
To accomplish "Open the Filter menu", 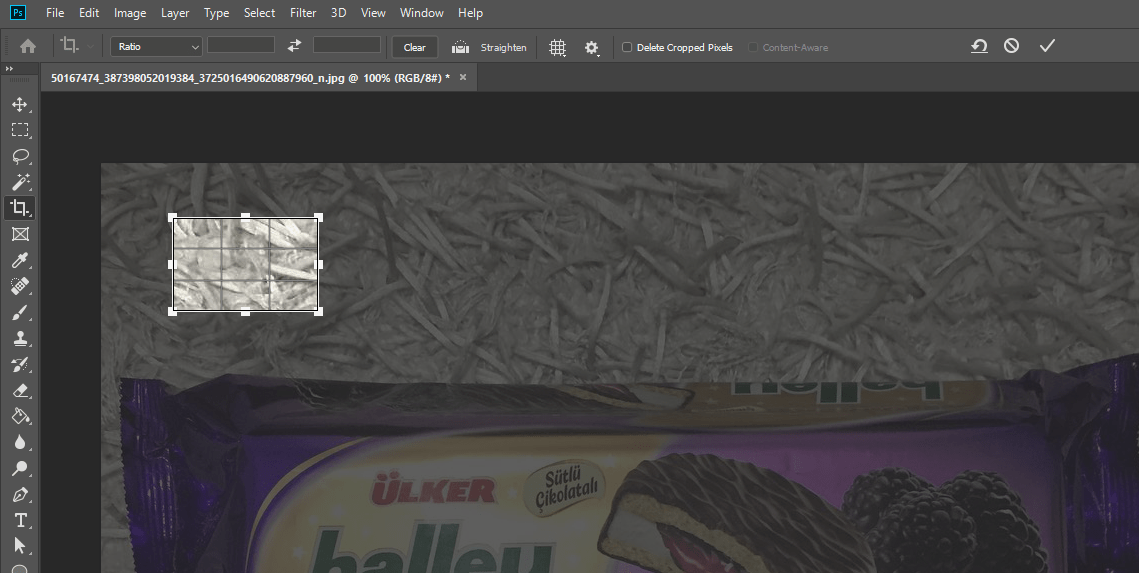I will tap(303, 13).
